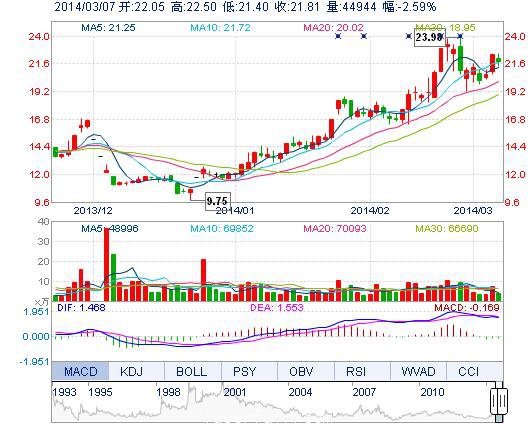Click the 1995 mark on the overview timeline
The width and height of the screenshot is (529, 427).
click(x=100, y=392)
